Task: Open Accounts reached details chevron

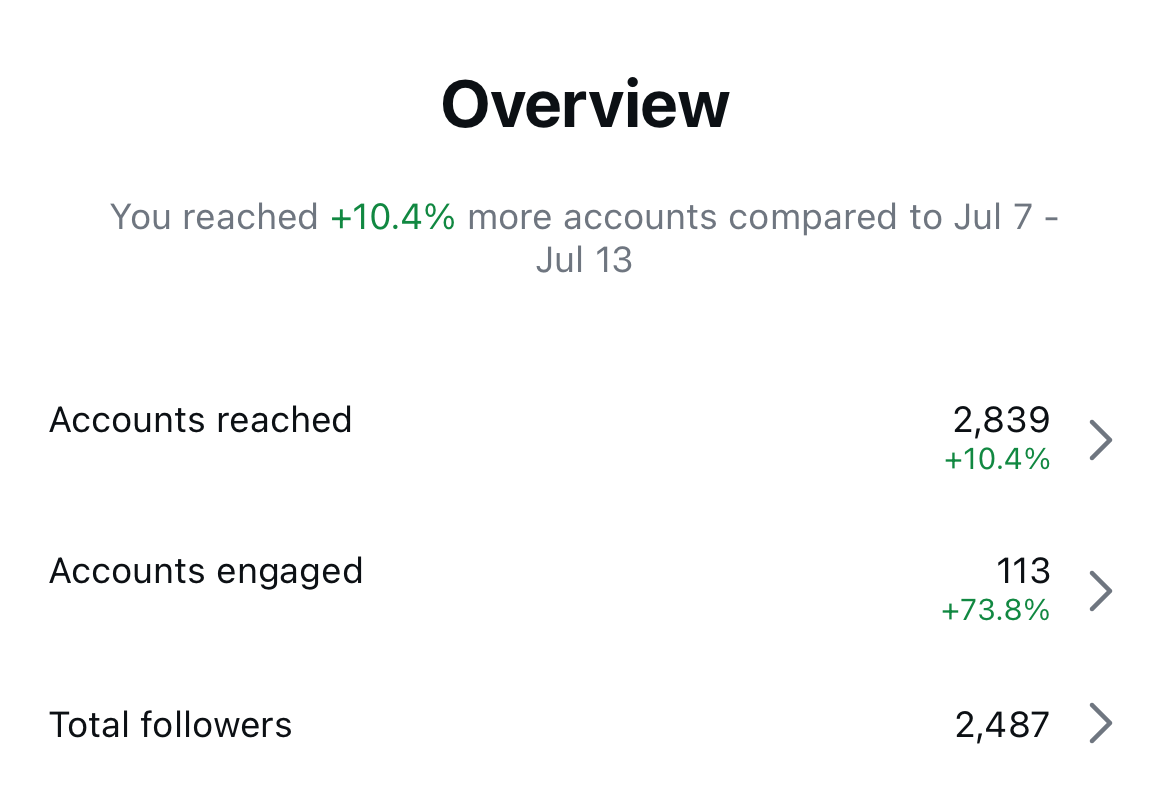Action: pos(1100,440)
